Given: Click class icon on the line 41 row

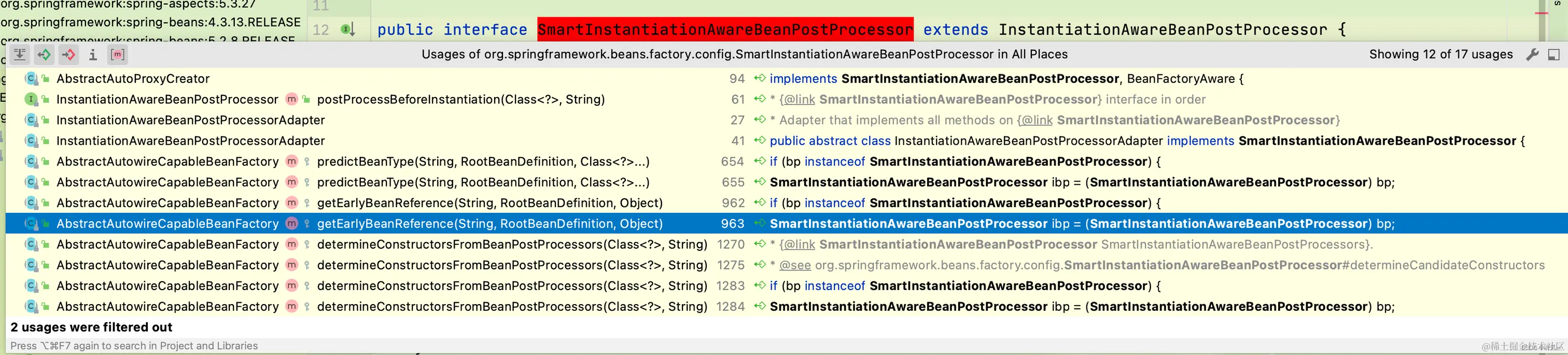Looking at the screenshot, I should [31, 141].
